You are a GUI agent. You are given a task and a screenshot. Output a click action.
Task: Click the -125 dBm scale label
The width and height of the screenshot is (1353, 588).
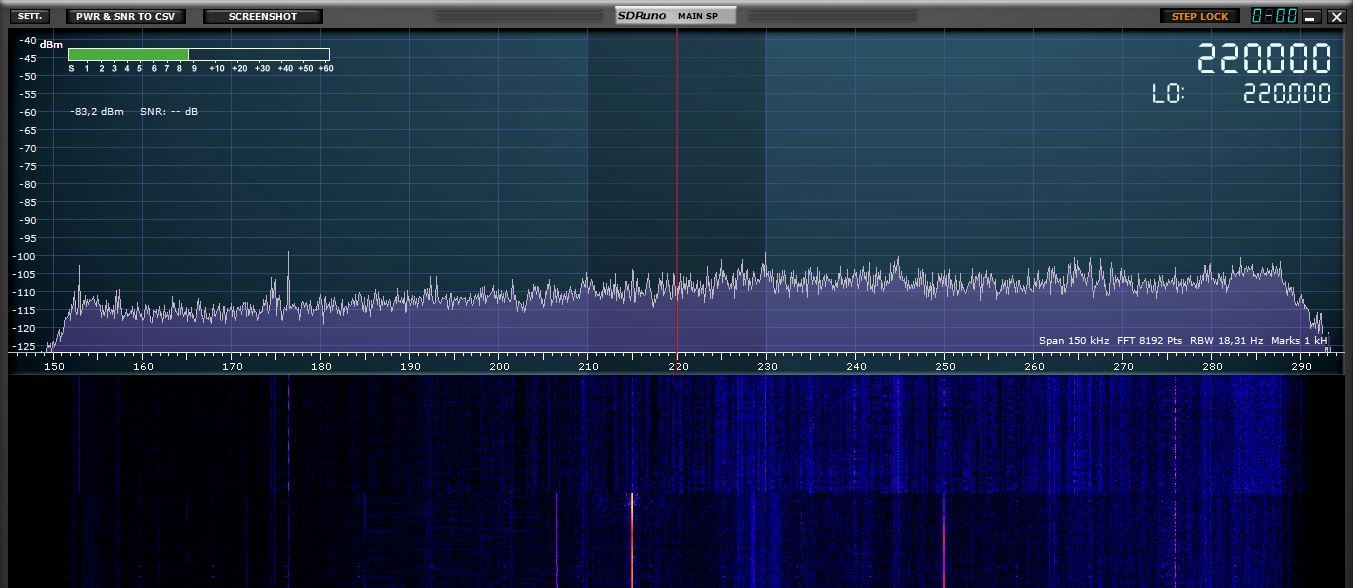[24, 346]
